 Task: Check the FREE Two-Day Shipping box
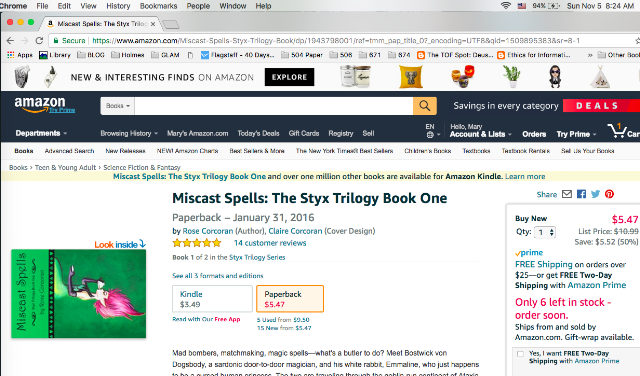[x=520, y=354]
